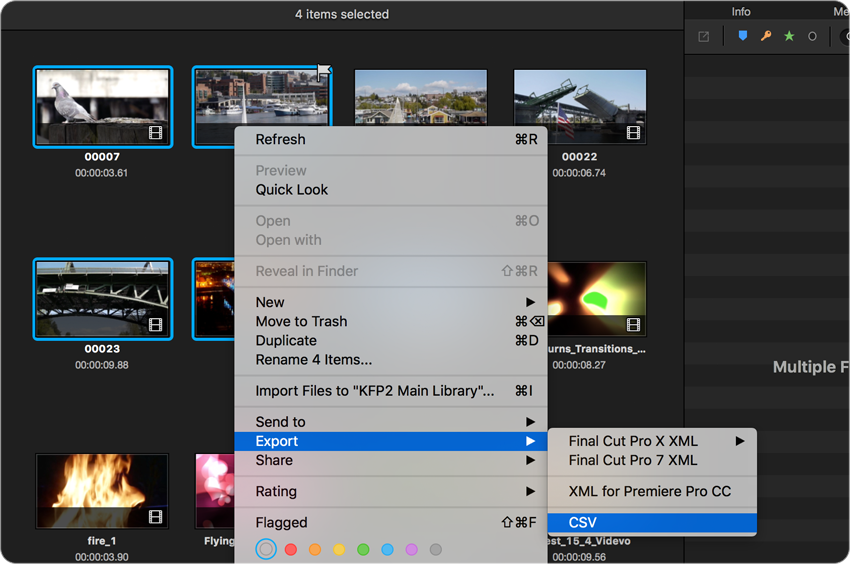This screenshot has height=564, width=850.
Task: Choose the gray color label
Action: (436, 549)
